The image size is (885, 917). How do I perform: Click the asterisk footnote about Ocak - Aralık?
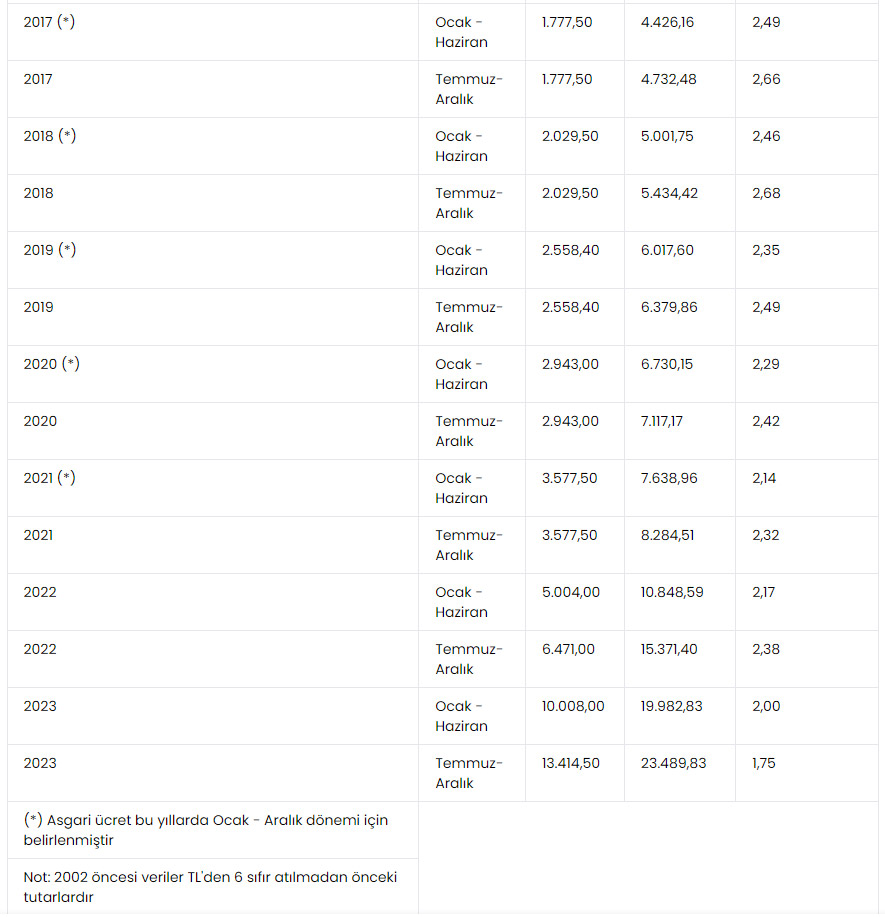tap(205, 830)
